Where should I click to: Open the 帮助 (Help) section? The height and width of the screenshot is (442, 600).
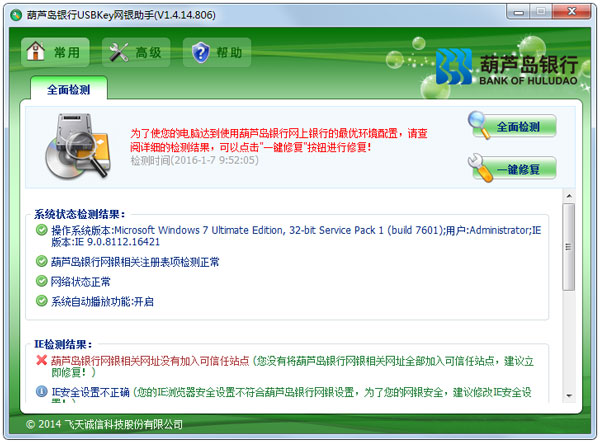click(216, 52)
